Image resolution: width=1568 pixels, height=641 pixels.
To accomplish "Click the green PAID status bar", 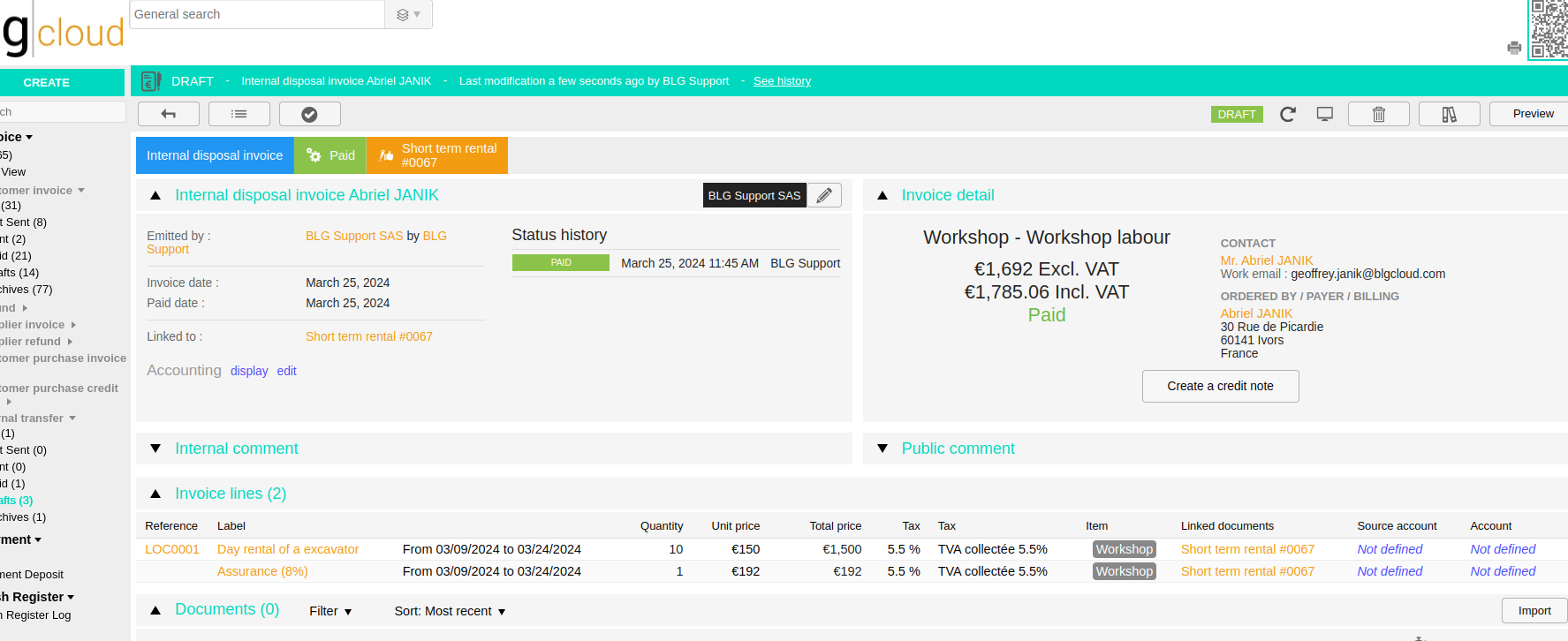I will [561, 263].
